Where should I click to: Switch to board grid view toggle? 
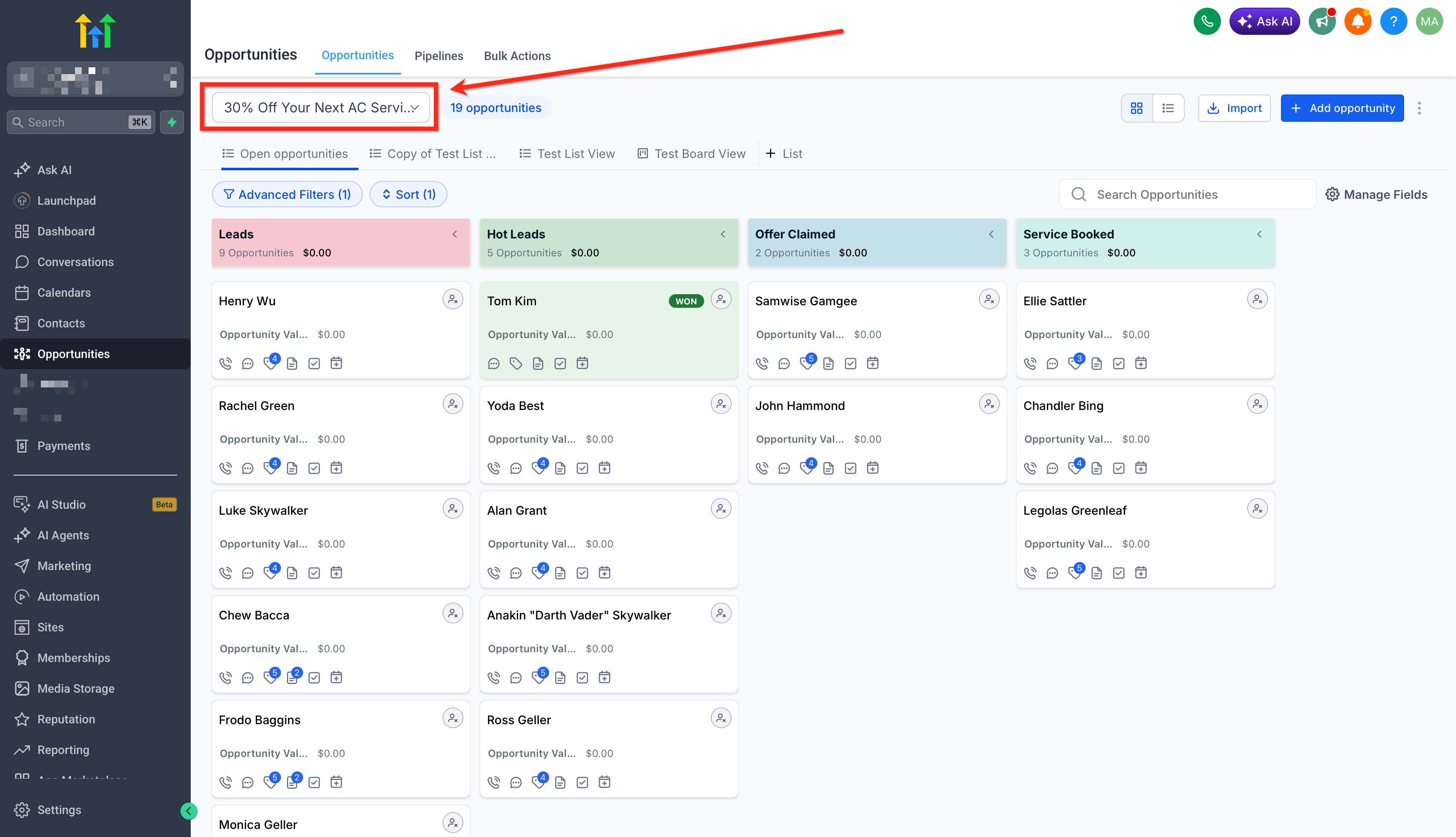(1136, 108)
